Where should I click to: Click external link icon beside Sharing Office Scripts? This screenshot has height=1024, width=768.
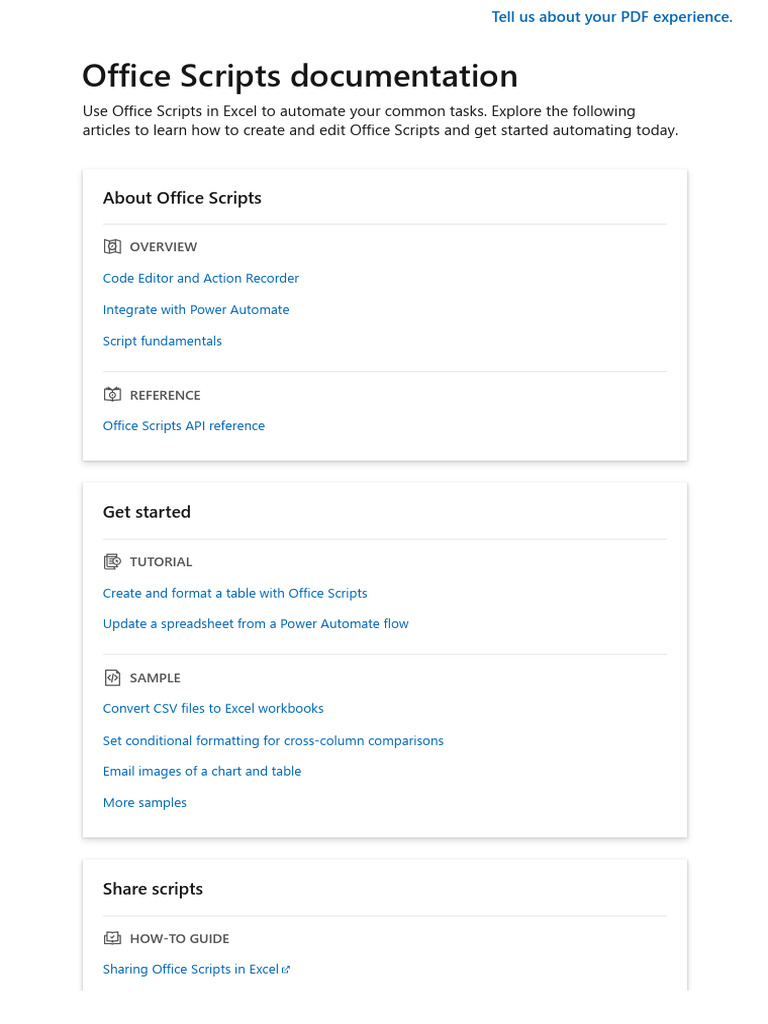[x=286, y=970]
